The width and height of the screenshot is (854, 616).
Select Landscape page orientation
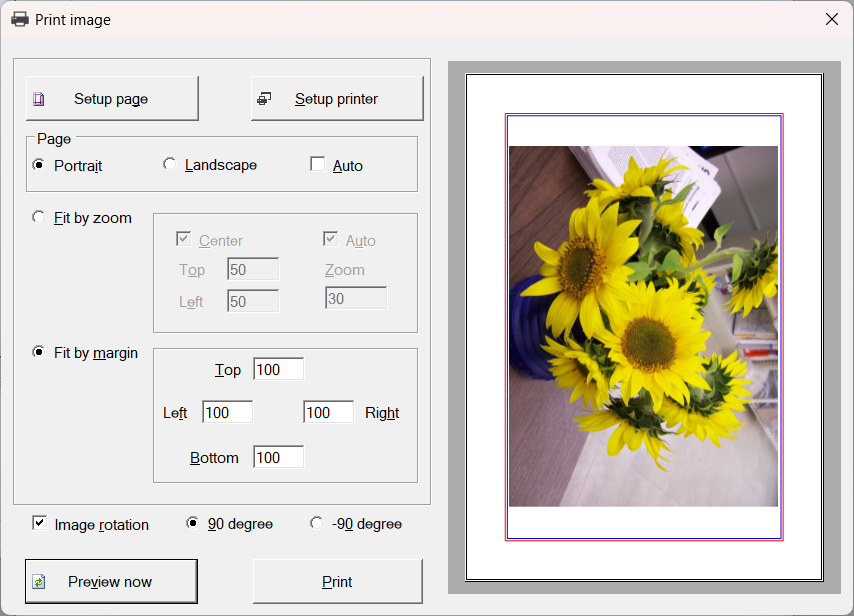tap(169, 165)
